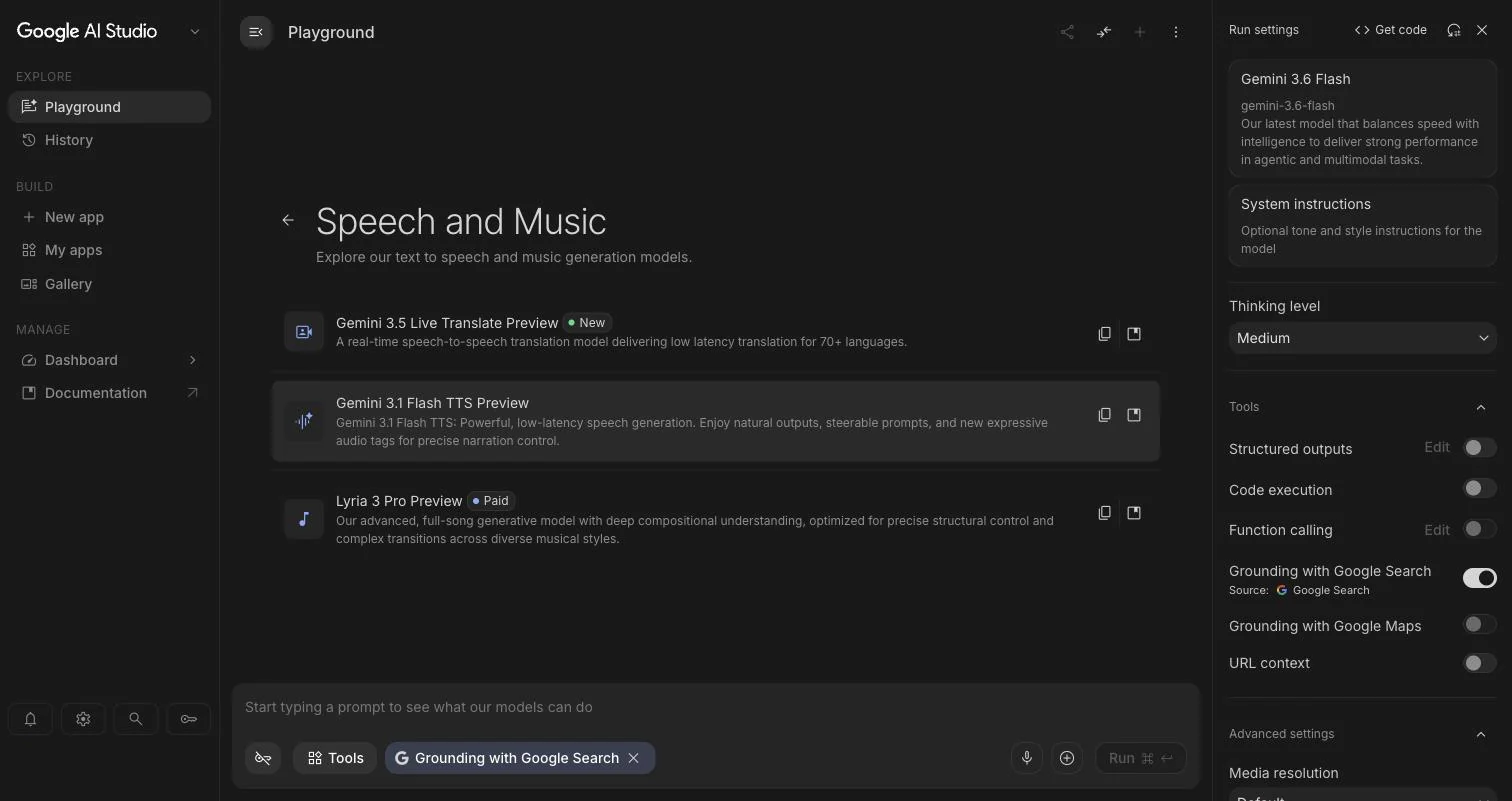Image resolution: width=1512 pixels, height=801 pixels.
Task: Open the System instructions card
Action: 1362,225
